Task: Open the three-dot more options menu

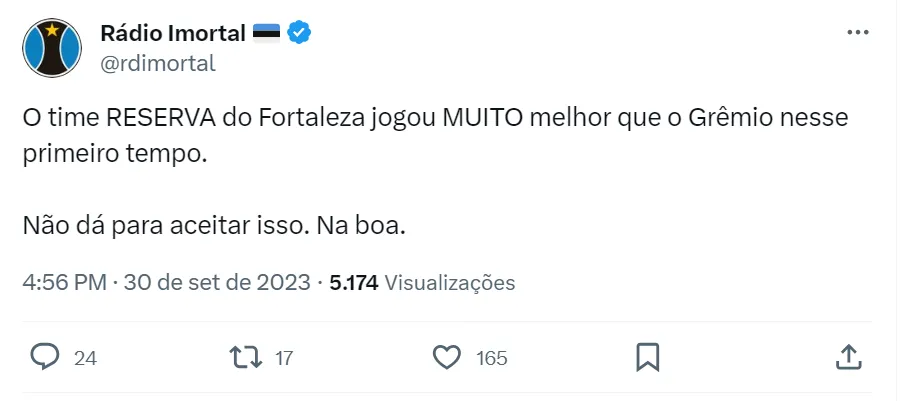Action: click(x=857, y=33)
